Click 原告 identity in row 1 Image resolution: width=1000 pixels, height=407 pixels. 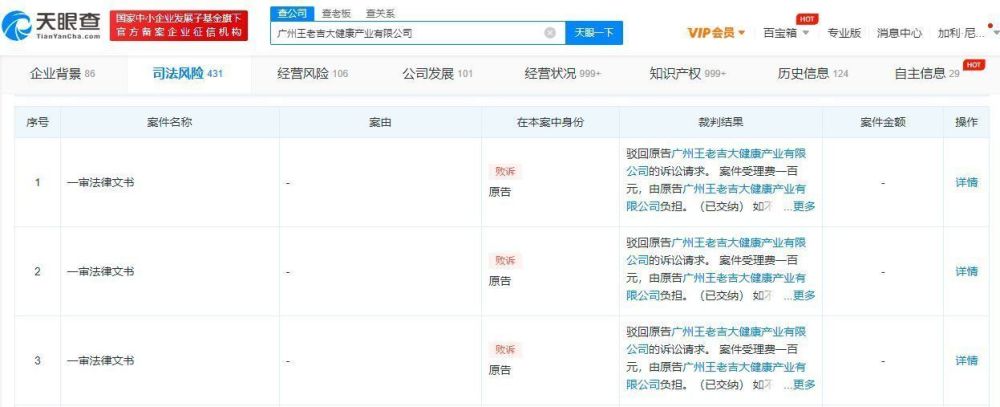pos(500,191)
